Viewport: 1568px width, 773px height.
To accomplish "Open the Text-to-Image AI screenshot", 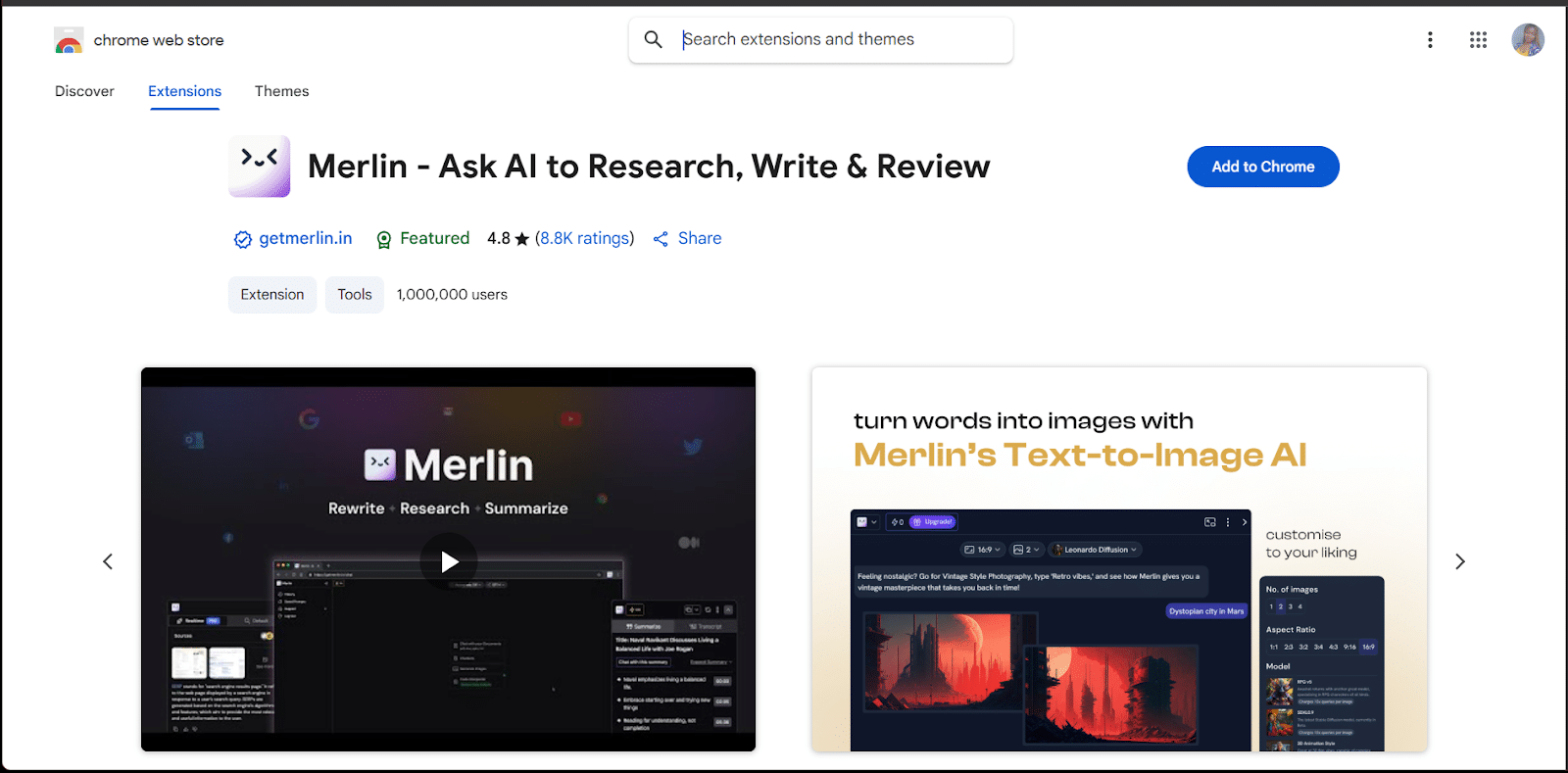I will pyautogui.click(x=1119, y=559).
